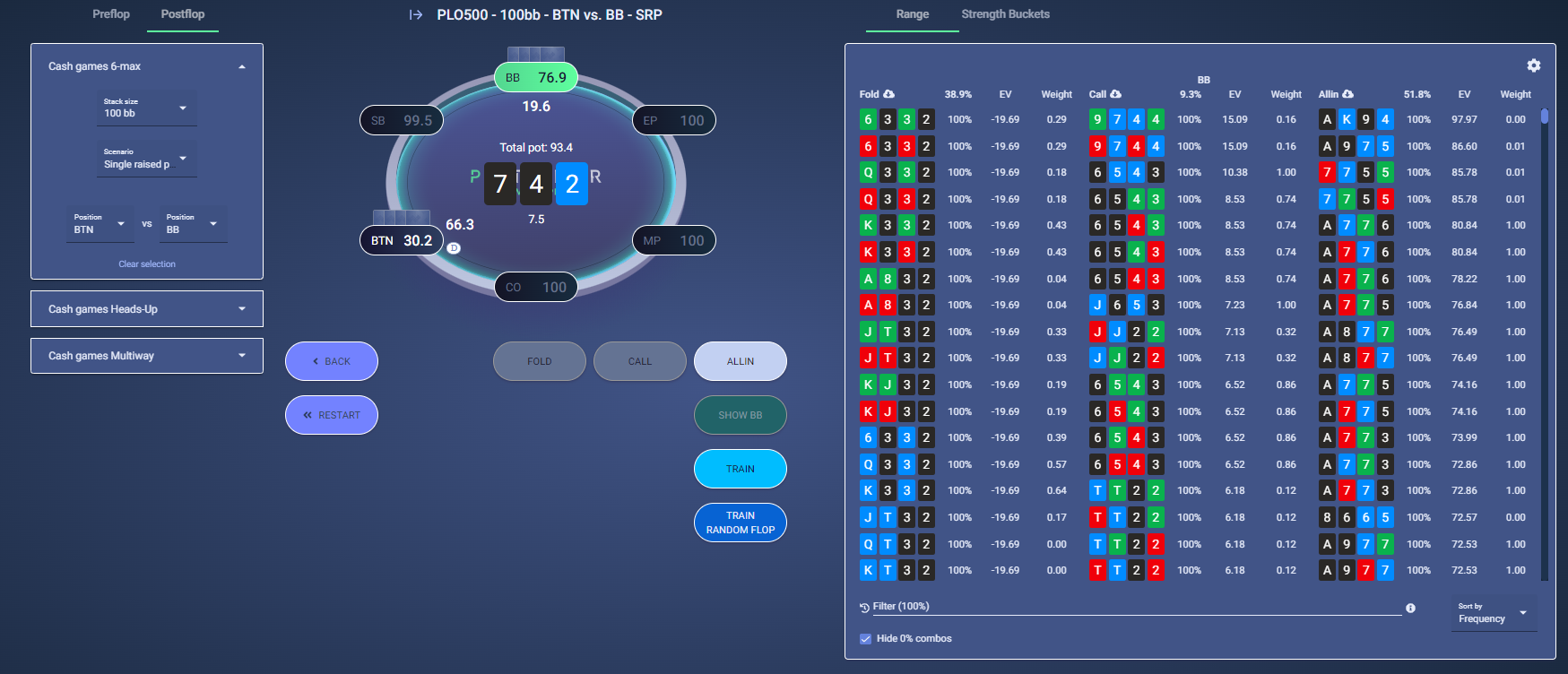Open the Sort by Frequency dropdown
This screenshot has height=674, width=1568.
click(1494, 614)
